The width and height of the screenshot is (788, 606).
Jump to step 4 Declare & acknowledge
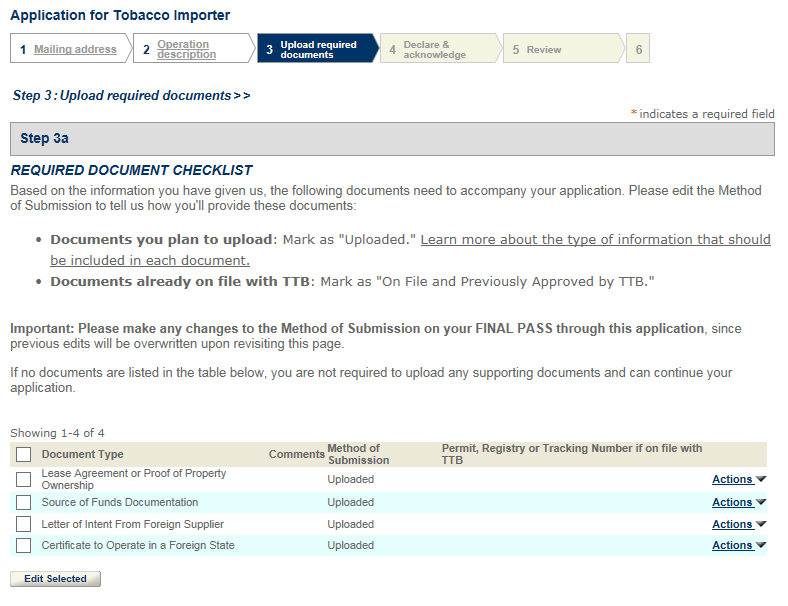[x=434, y=49]
